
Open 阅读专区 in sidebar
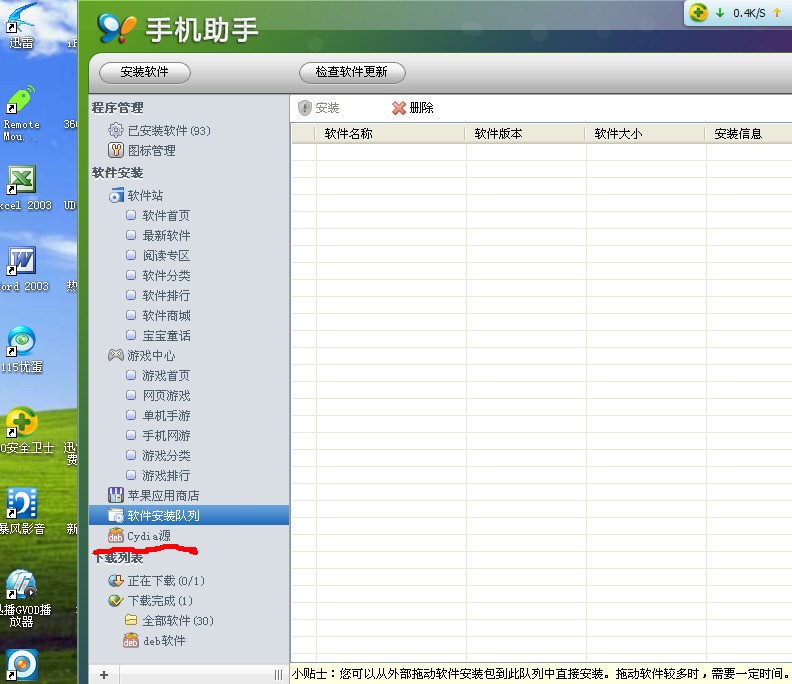pyautogui.click(x=158, y=256)
